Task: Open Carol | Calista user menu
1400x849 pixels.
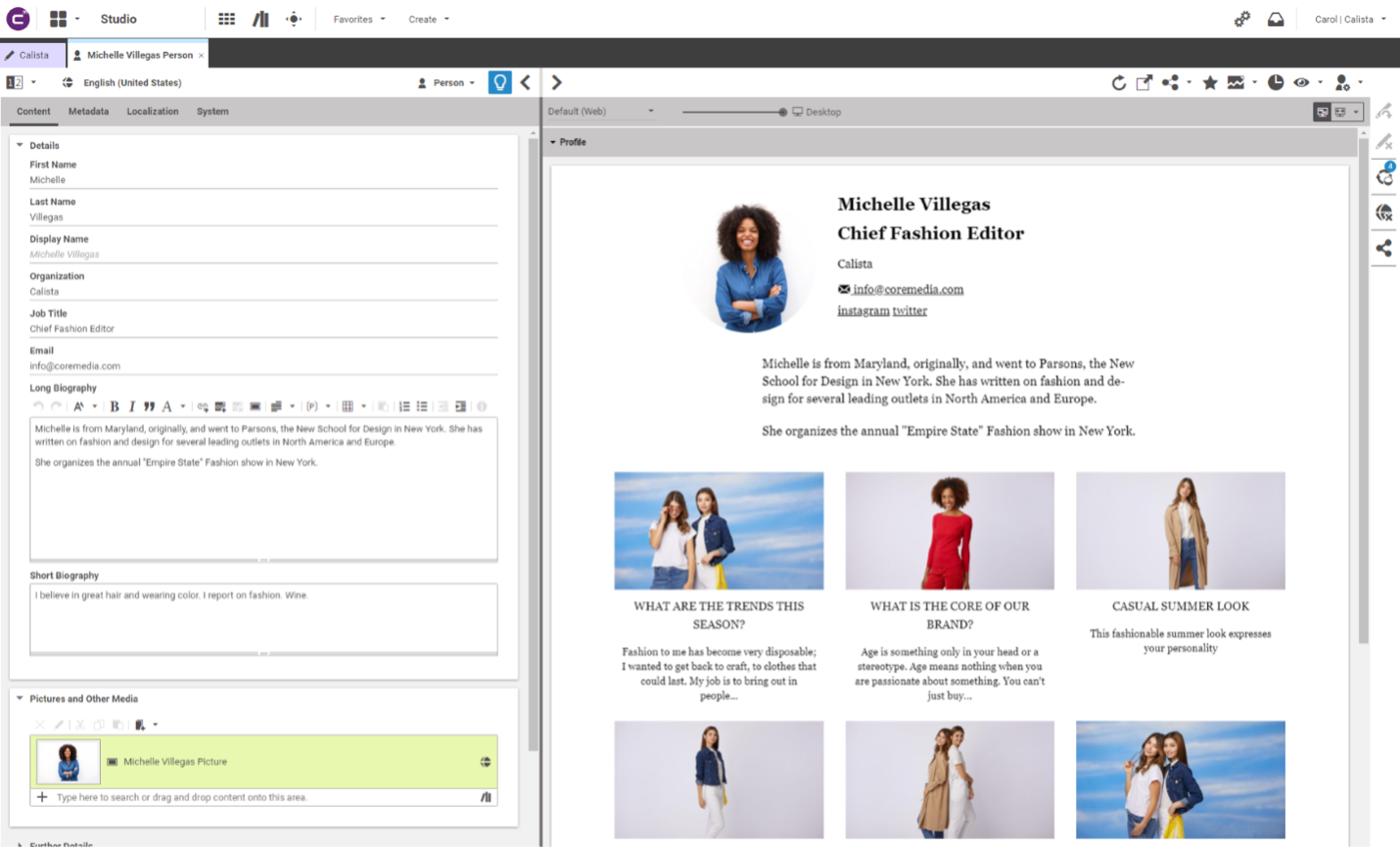Action: tap(1350, 19)
